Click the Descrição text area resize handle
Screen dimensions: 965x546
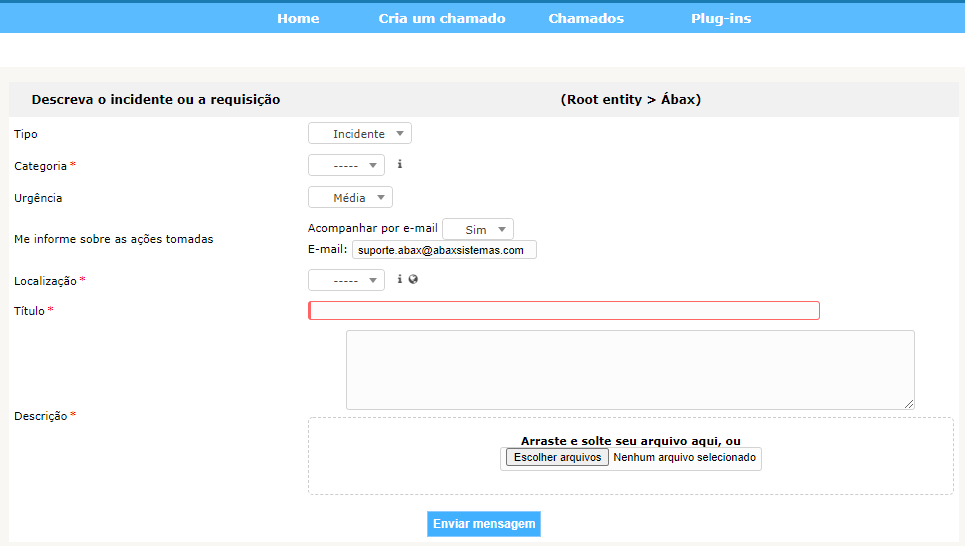(x=909, y=404)
